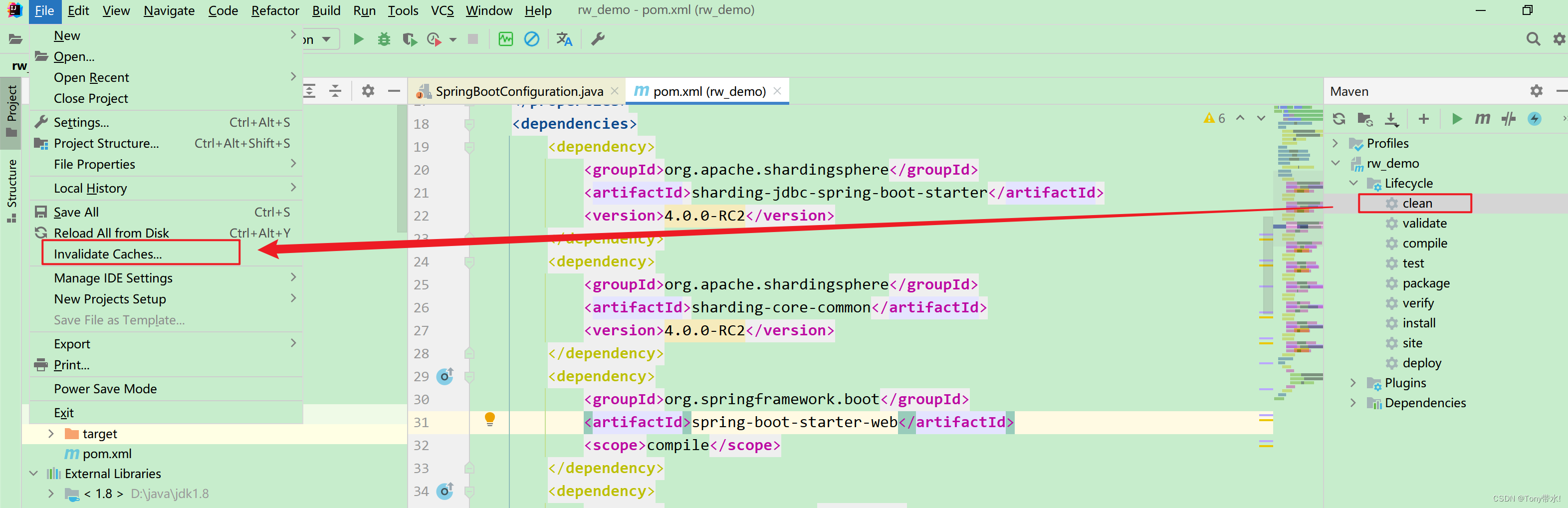1568x508 pixels.
Task: Go to previous highlighted error up arrow
Action: [1240, 118]
